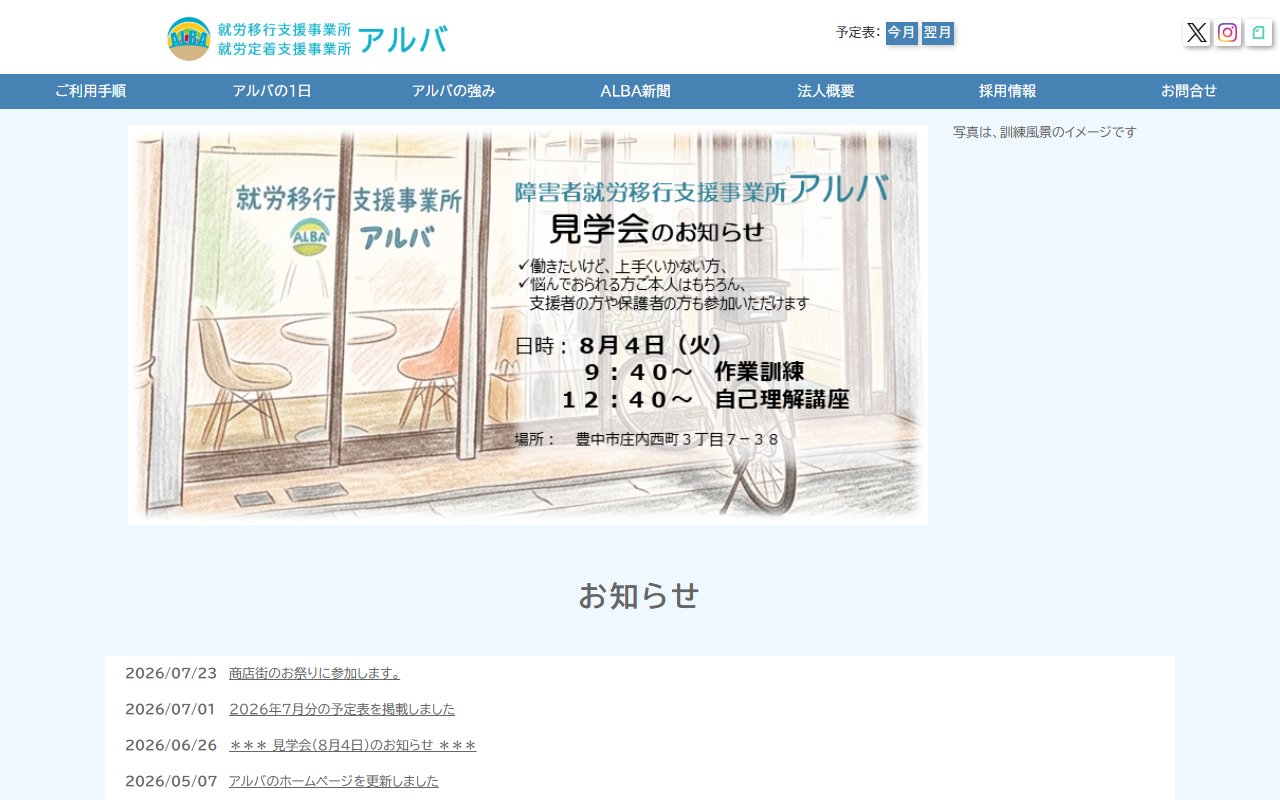Viewport: 1280px width, 800px height.
Task: Go to 法人概要 page
Action: point(826,91)
